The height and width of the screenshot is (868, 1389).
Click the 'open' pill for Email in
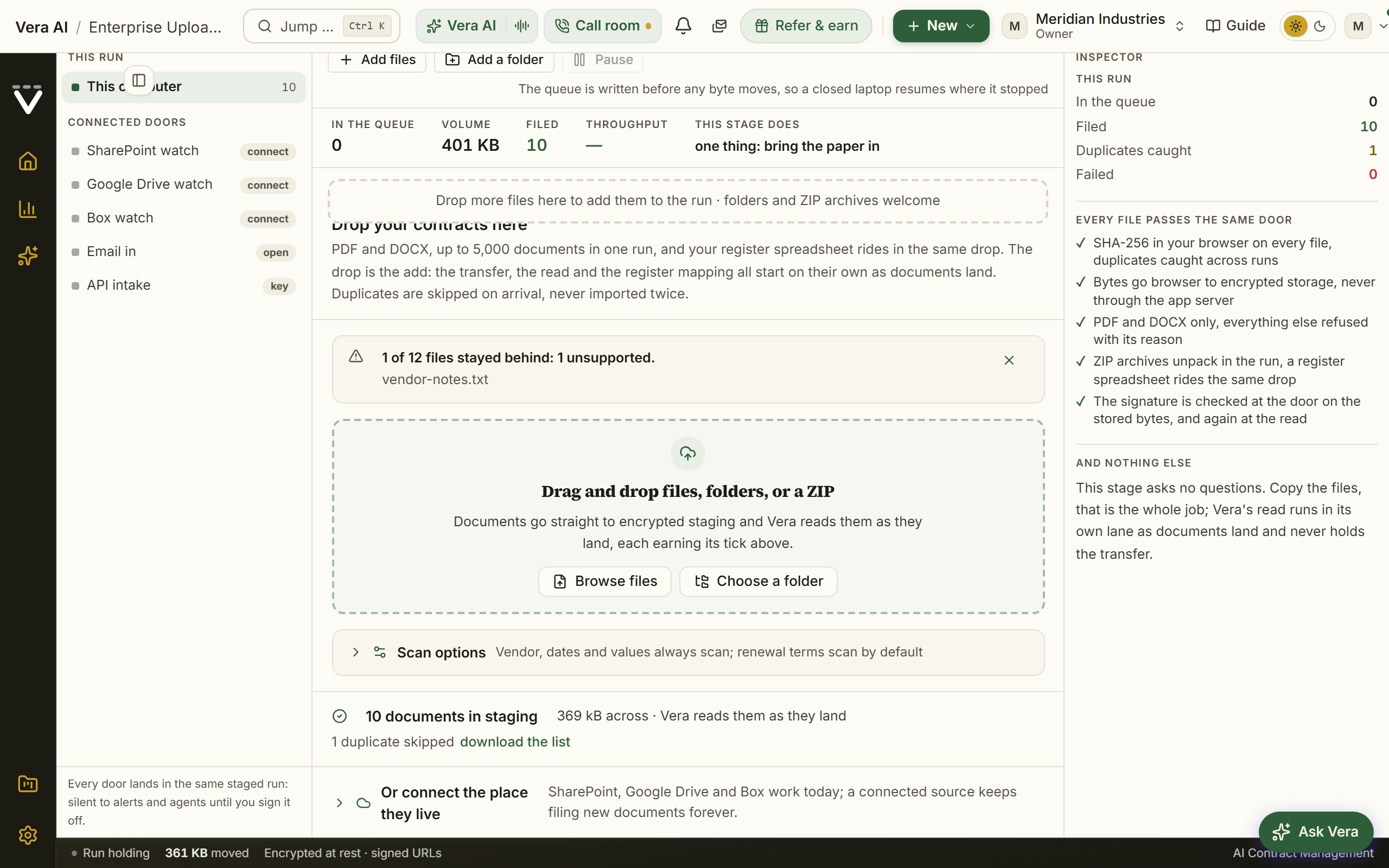(276, 253)
